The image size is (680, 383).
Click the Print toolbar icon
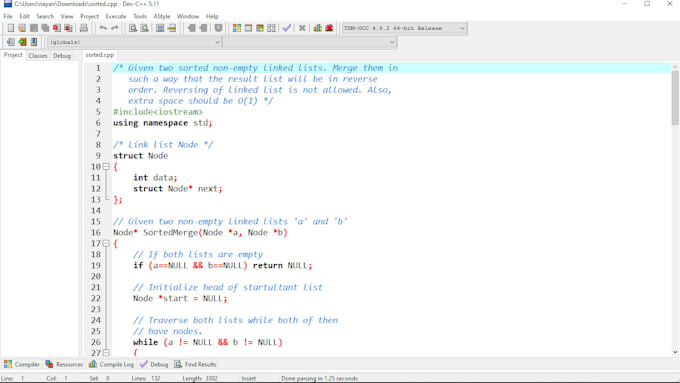click(84, 28)
